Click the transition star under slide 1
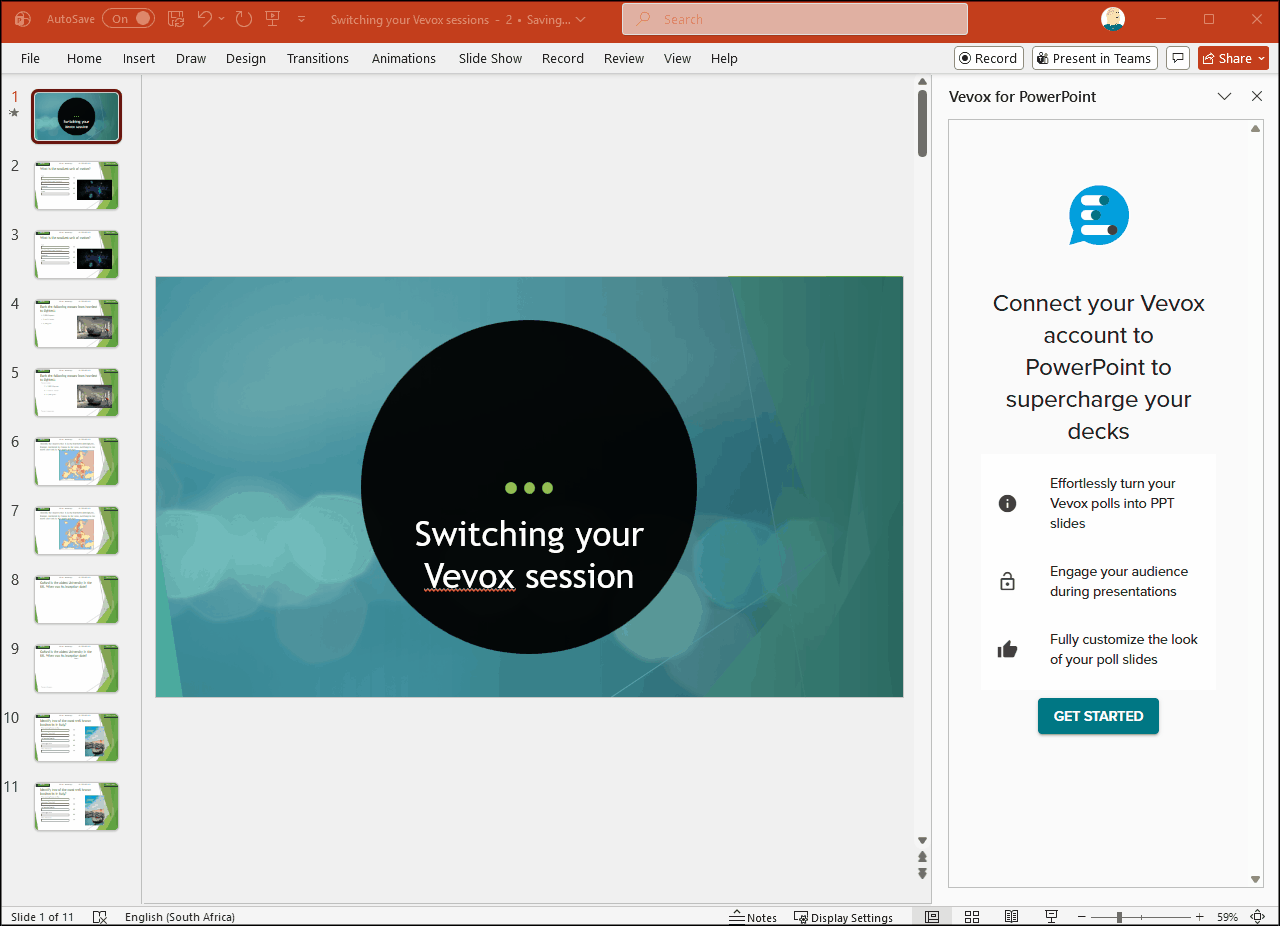Viewport: 1280px width, 926px height. [14, 113]
